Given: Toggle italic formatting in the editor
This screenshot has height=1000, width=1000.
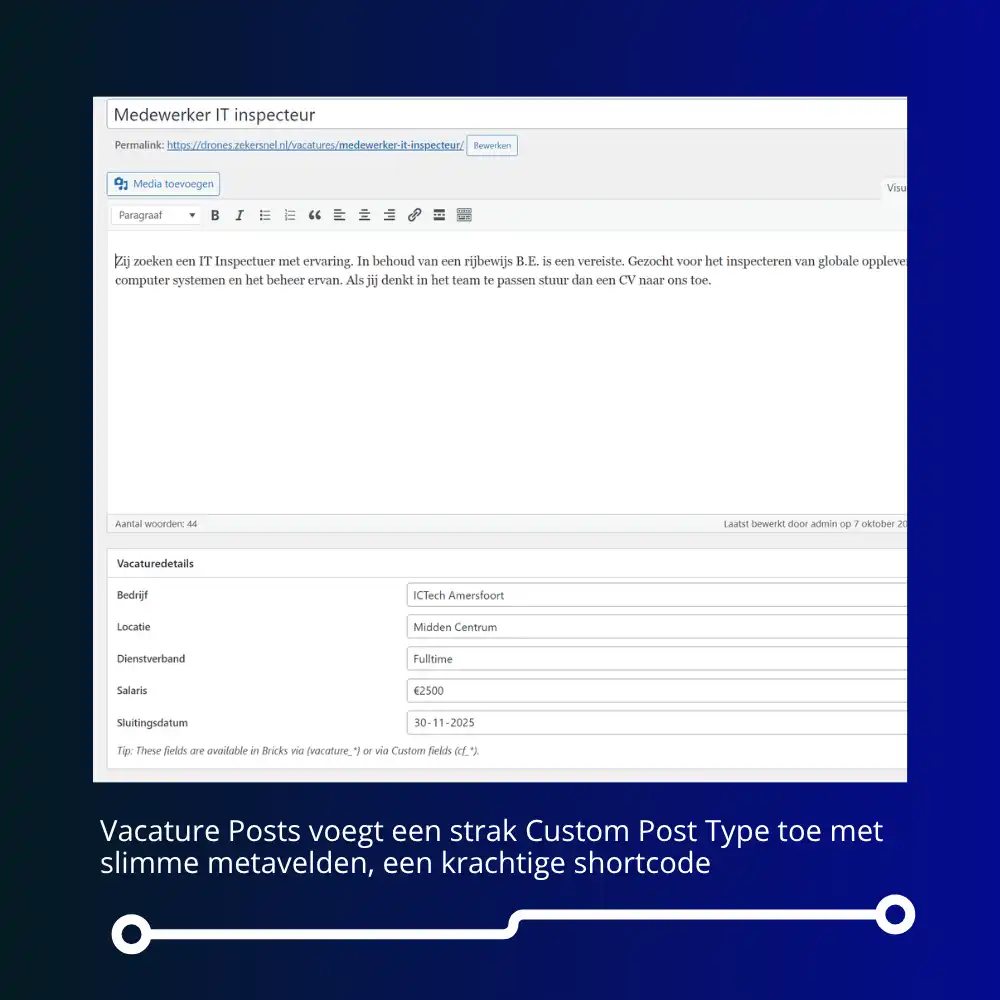Looking at the screenshot, I should (239, 215).
